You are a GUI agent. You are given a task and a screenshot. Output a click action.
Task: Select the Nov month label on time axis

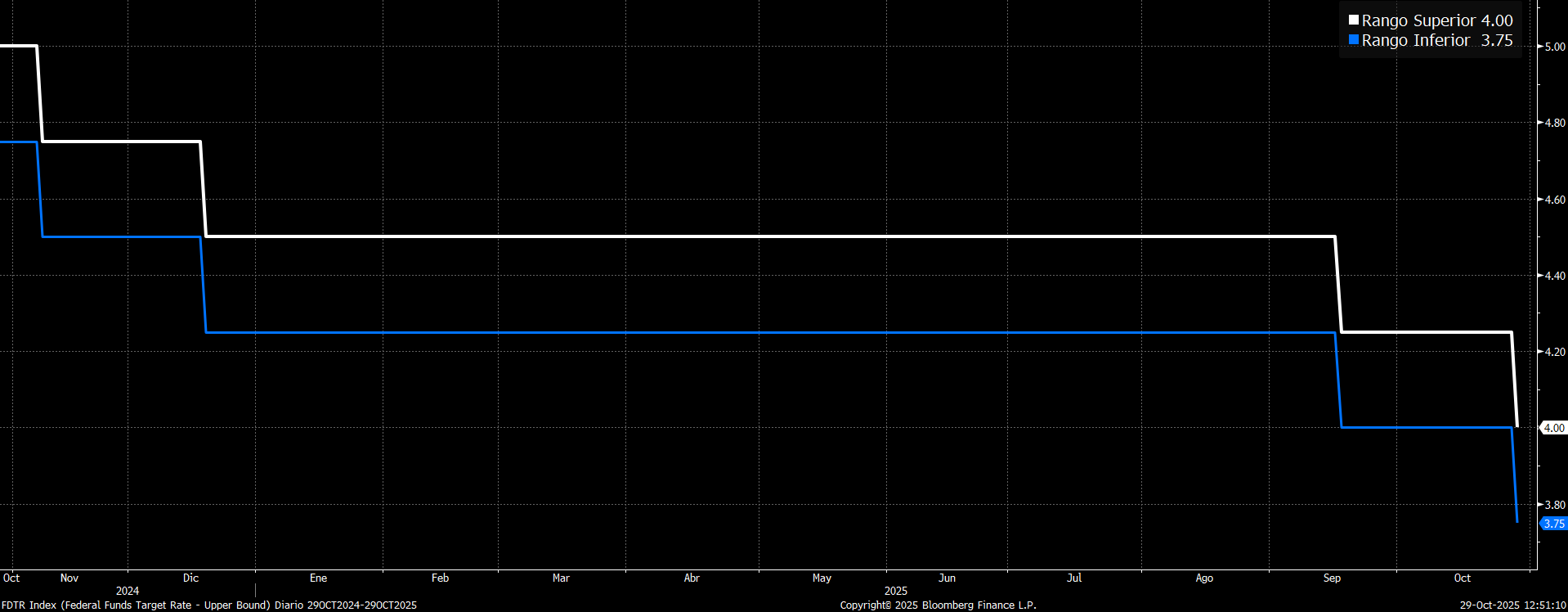(x=69, y=578)
